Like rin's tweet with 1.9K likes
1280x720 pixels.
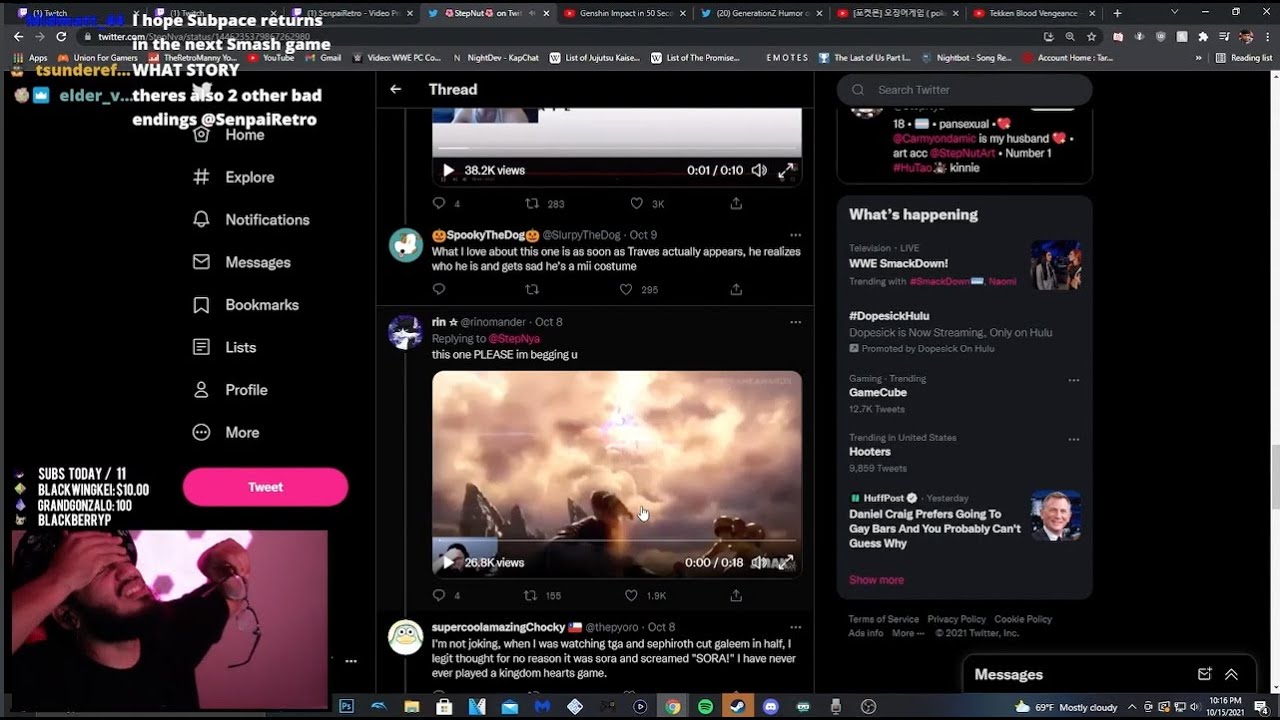pyautogui.click(x=631, y=595)
